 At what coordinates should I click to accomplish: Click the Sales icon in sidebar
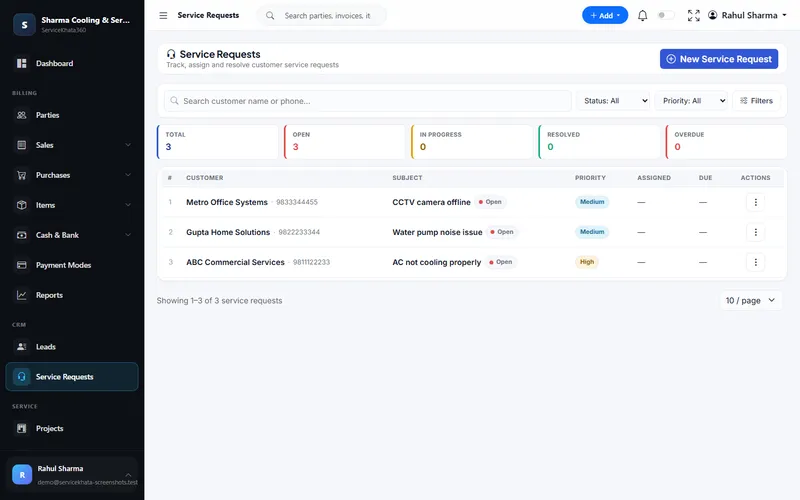[21, 145]
